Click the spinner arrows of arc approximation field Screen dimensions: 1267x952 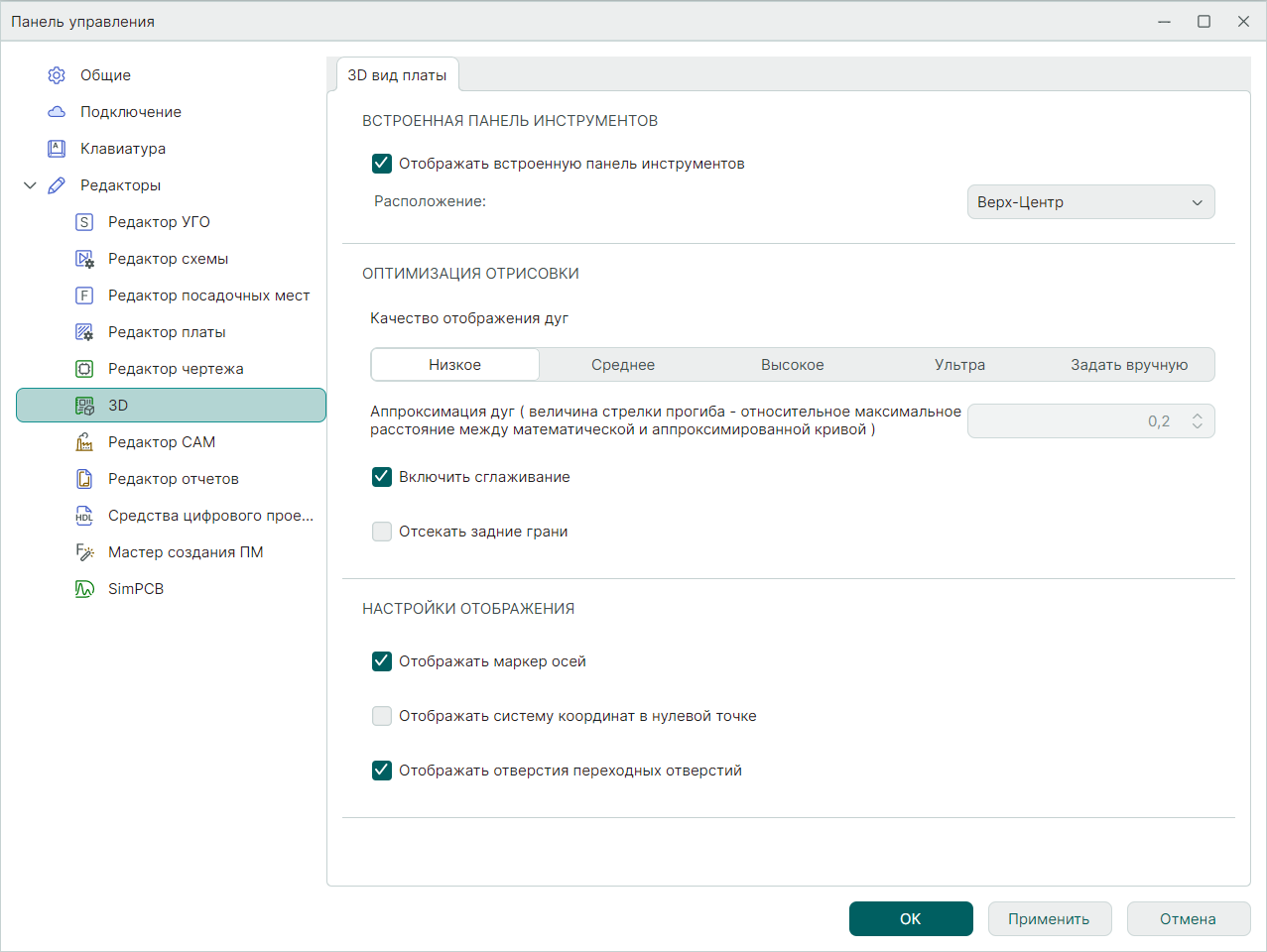(x=1197, y=421)
